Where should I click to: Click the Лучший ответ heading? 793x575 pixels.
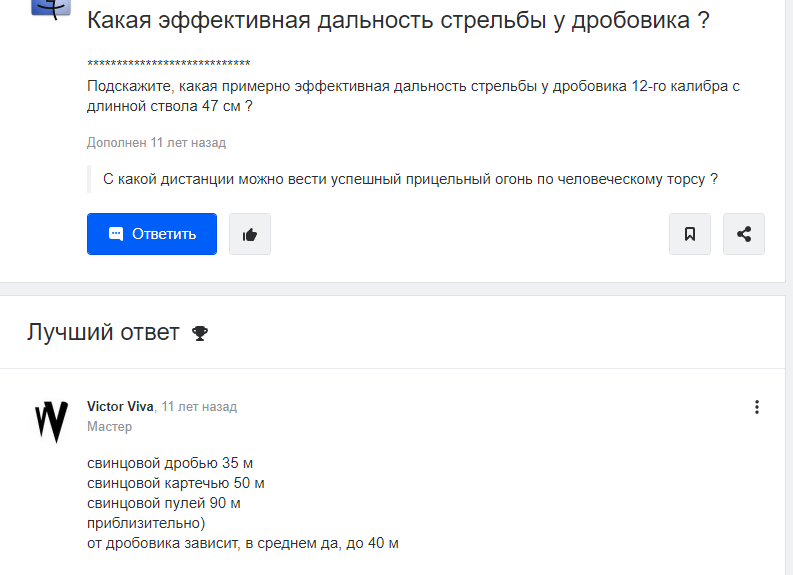point(103,332)
